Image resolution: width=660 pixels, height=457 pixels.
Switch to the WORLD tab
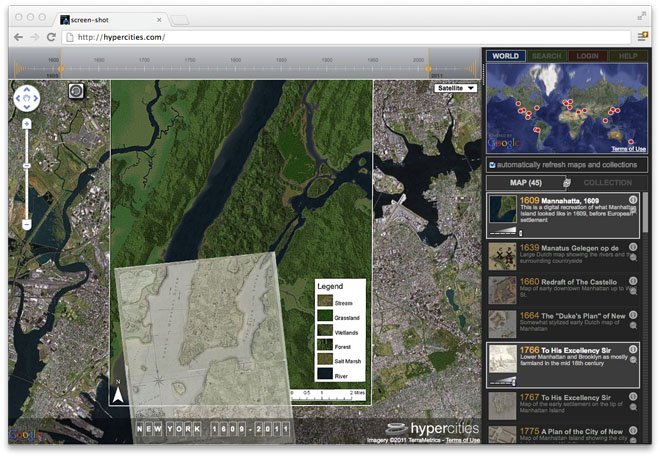[x=505, y=56]
